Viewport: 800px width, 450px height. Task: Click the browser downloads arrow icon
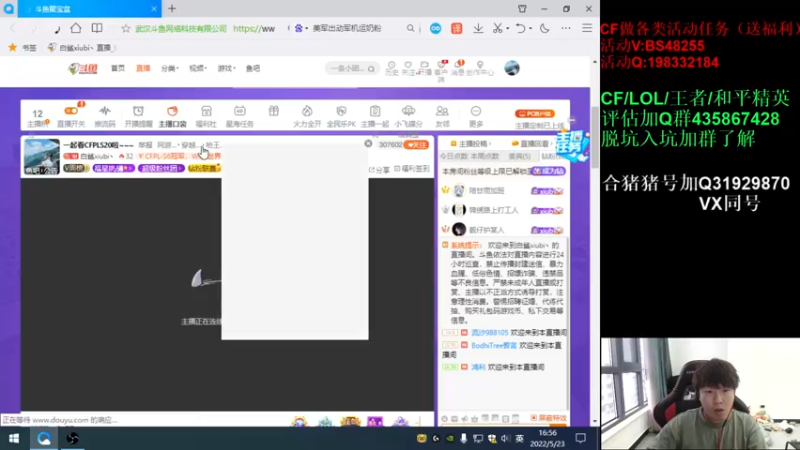478,29
